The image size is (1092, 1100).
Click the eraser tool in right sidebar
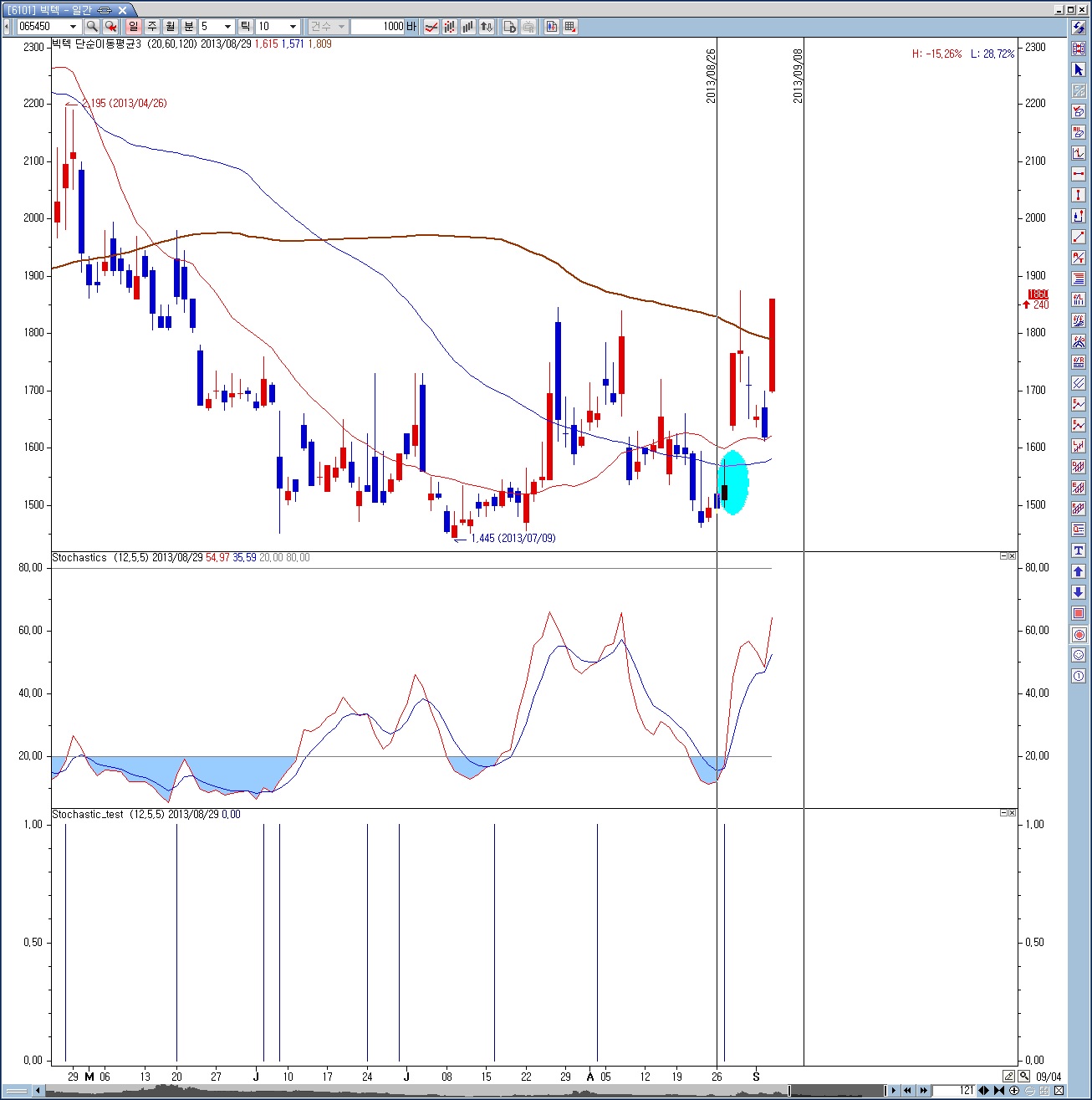(1079, 112)
